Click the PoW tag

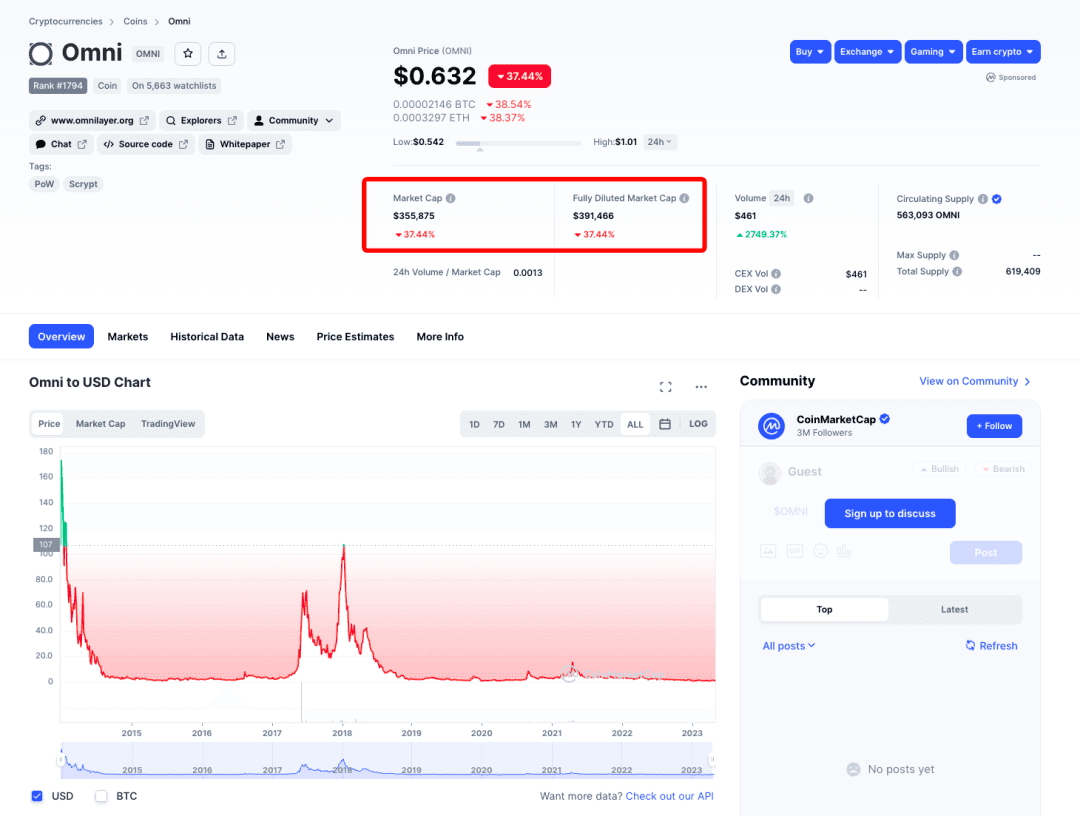[x=44, y=184]
